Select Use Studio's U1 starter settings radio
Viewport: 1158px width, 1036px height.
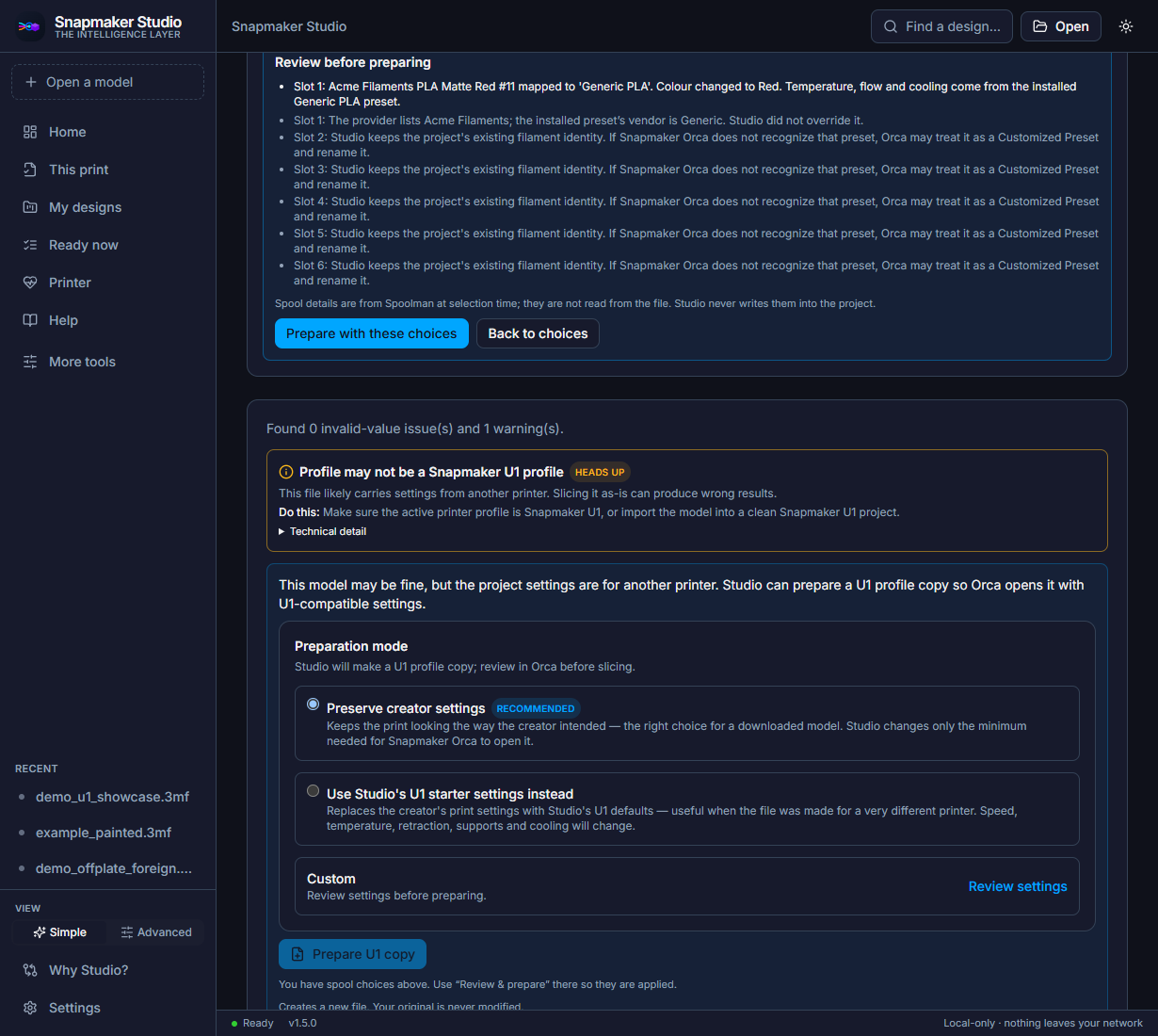[x=314, y=791]
